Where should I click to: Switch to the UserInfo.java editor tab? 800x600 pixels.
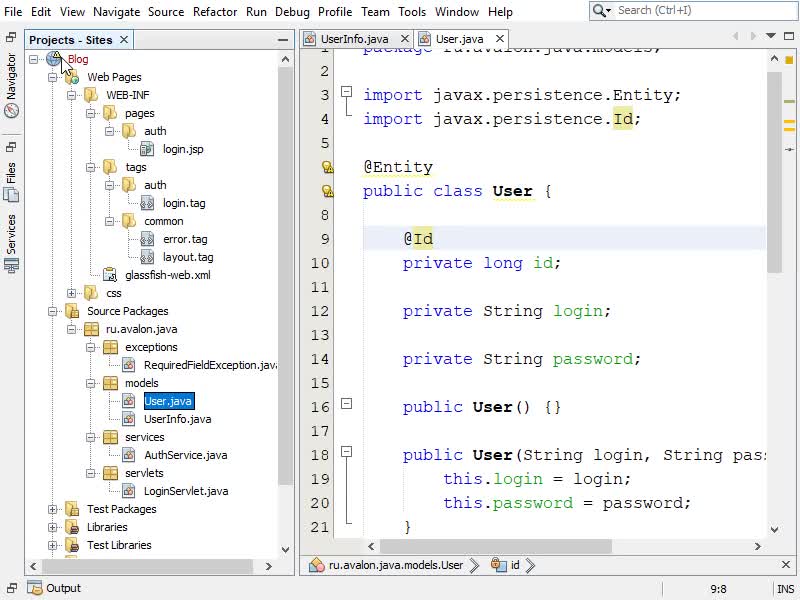tap(355, 39)
